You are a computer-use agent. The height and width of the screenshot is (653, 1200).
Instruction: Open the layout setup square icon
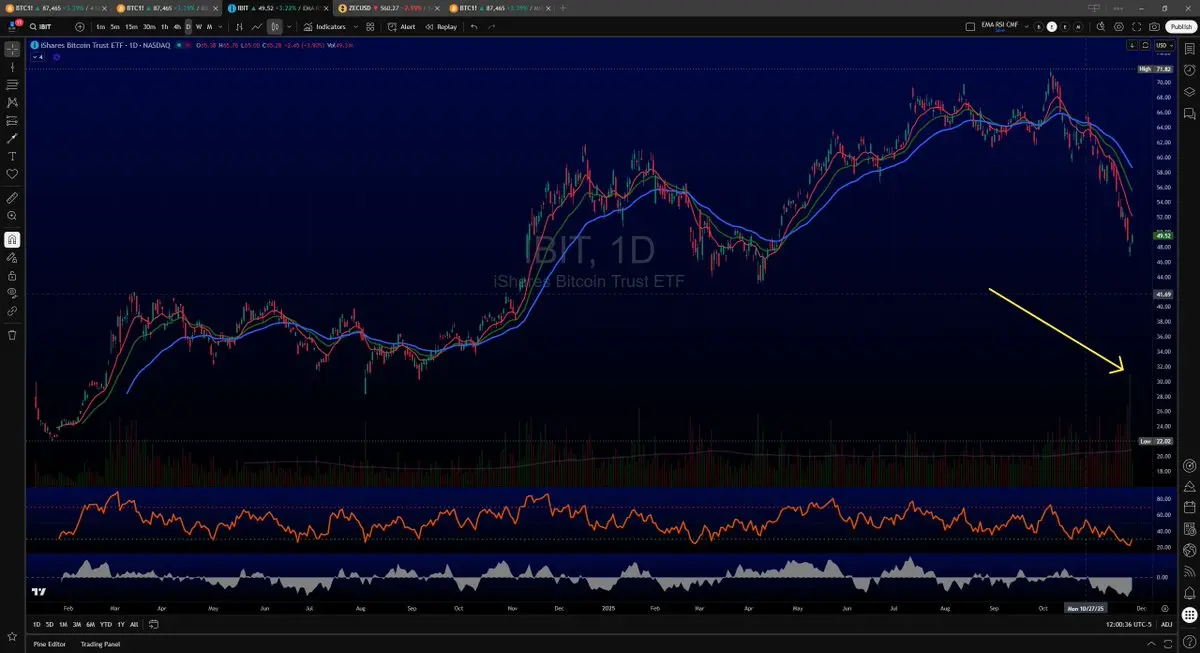970,27
